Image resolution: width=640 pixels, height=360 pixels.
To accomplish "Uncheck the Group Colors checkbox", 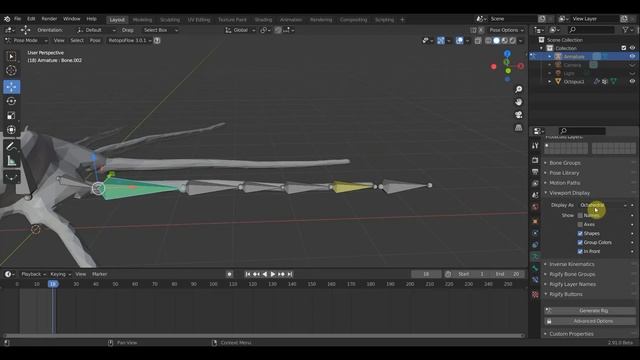I will pyautogui.click(x=580, y=242).
